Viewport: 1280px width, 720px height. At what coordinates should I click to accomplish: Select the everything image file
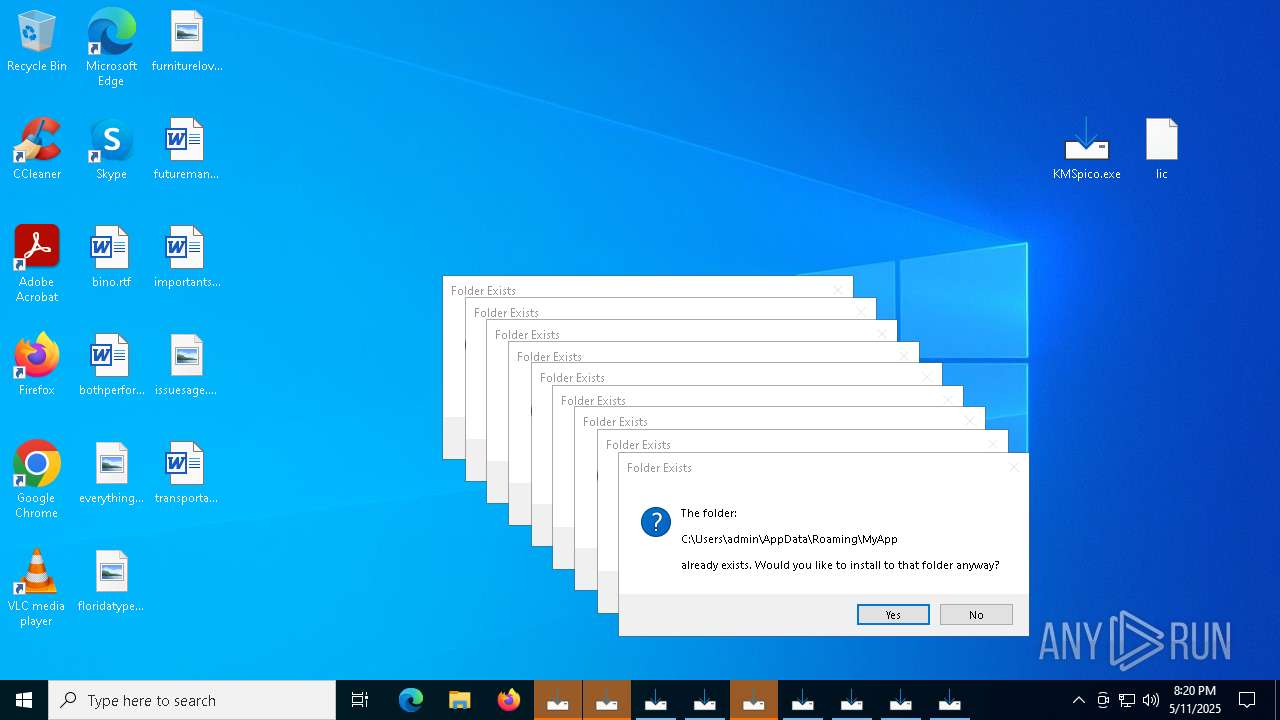[x=111, y=474]
